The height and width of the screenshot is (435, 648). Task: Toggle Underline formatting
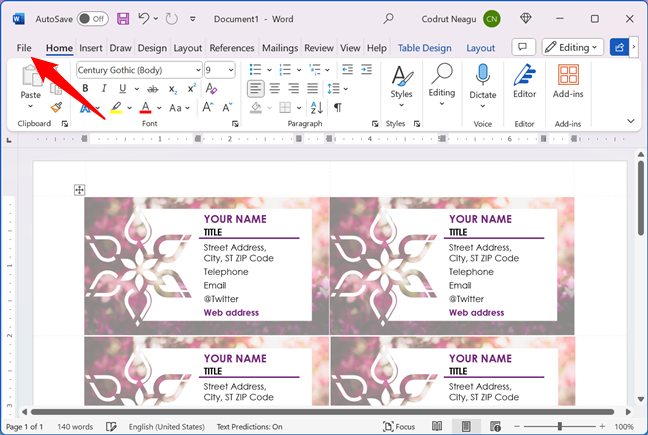(122, 88)
